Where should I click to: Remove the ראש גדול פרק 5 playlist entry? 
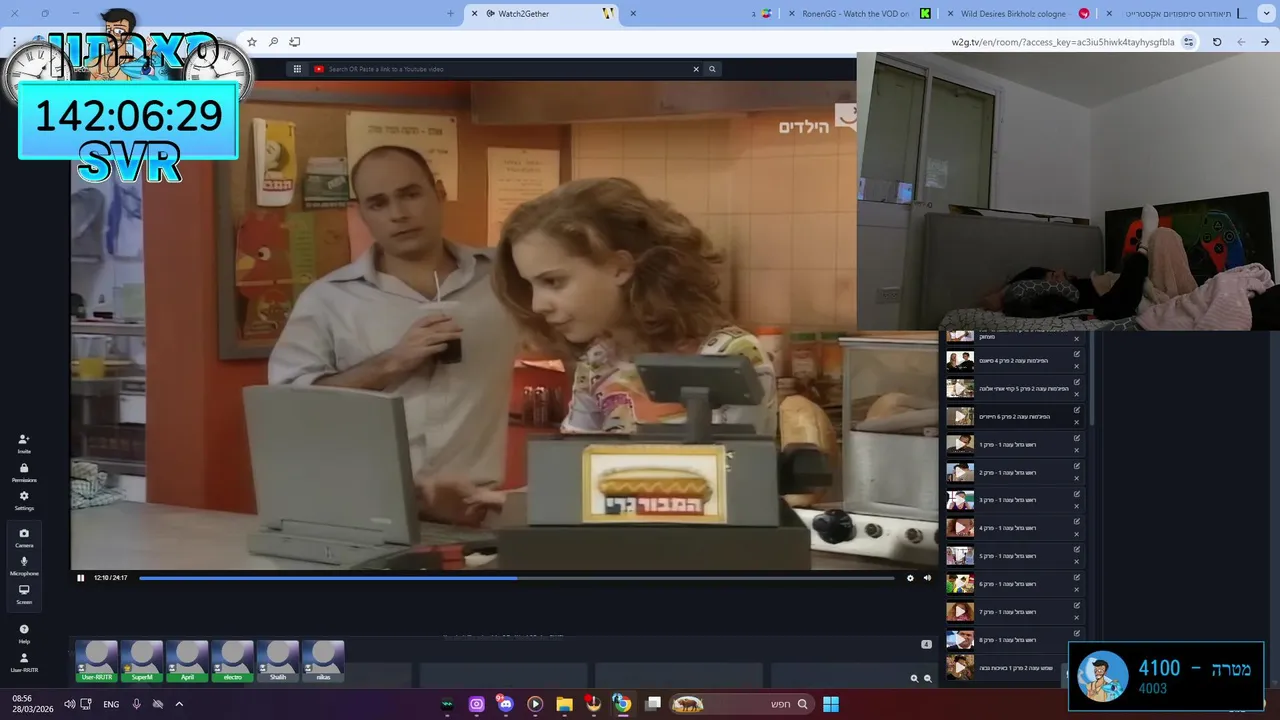point(1077,562)
